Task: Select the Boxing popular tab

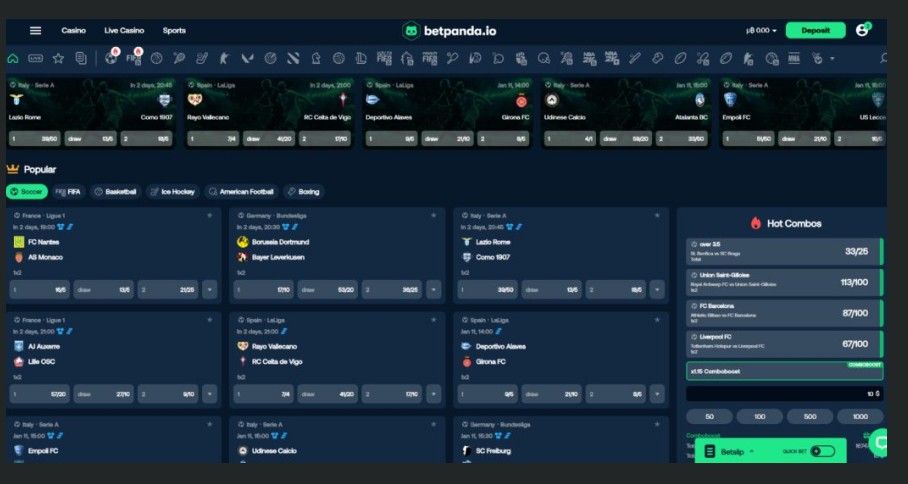Action: coord(304,192)
